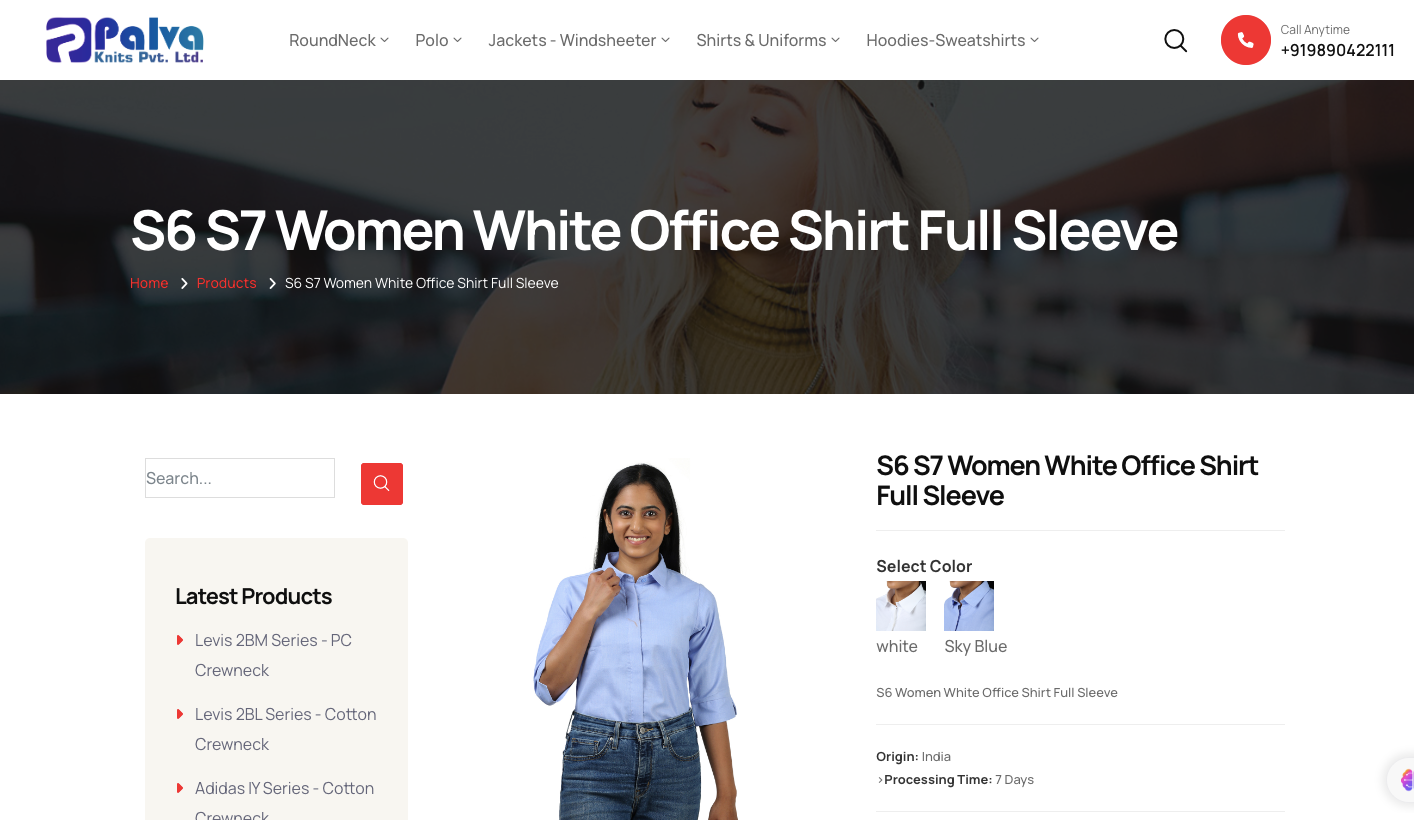1414x820 pixels.
Task: Click the product model image
Action: pyautogui.click(x=636, y=640)
